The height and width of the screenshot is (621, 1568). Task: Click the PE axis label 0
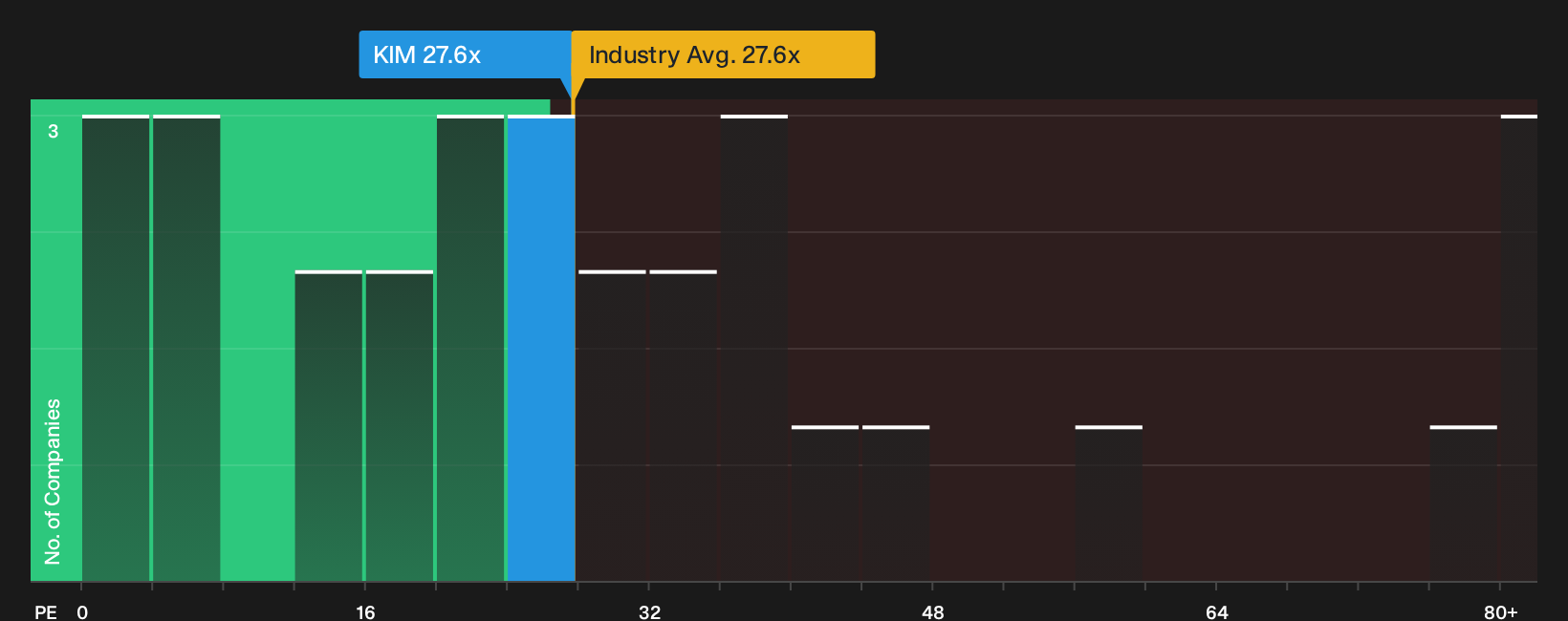(x=82, y=611)
